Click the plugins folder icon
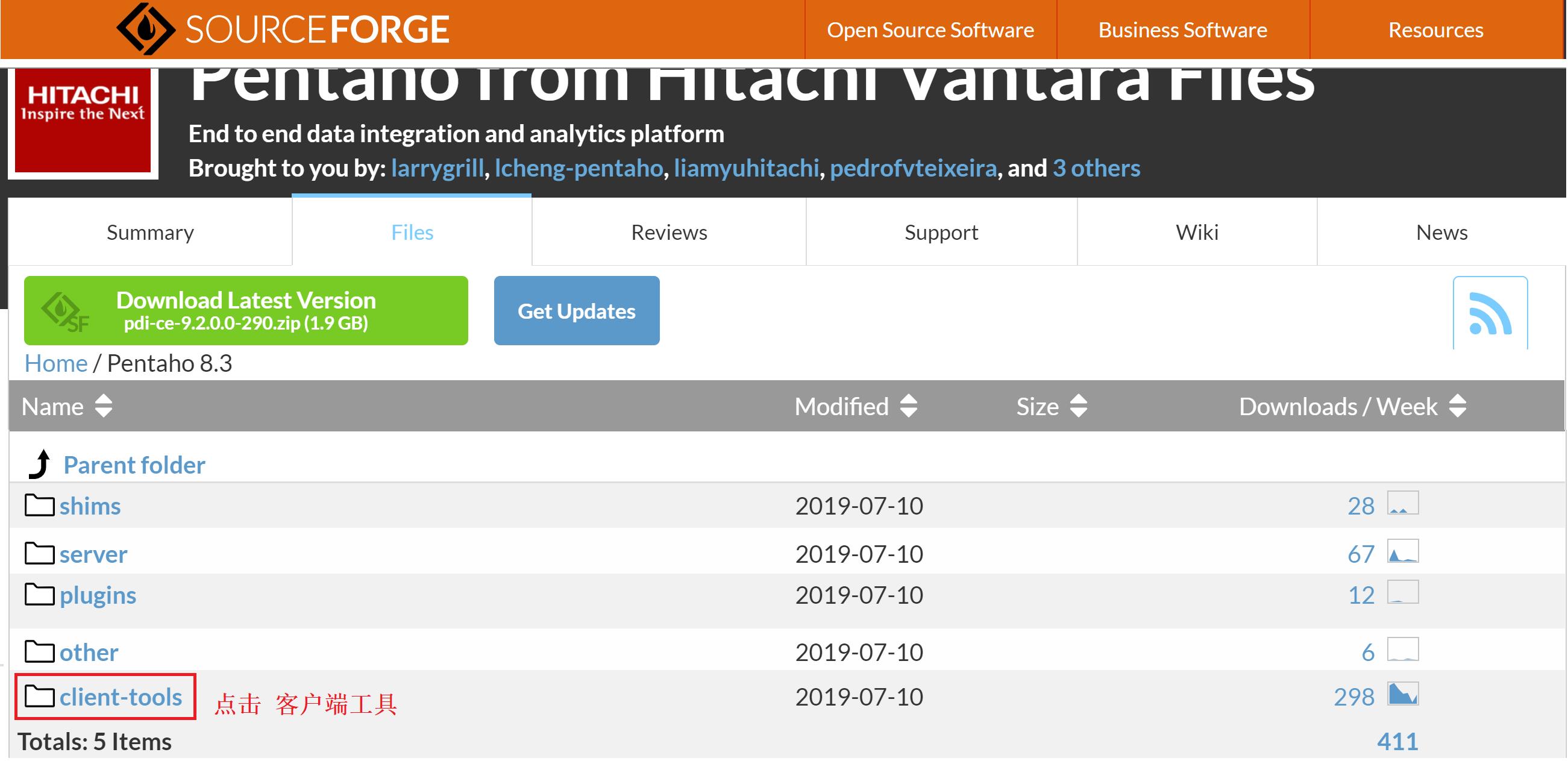The image size is (1568, 761). coord(39,595)
